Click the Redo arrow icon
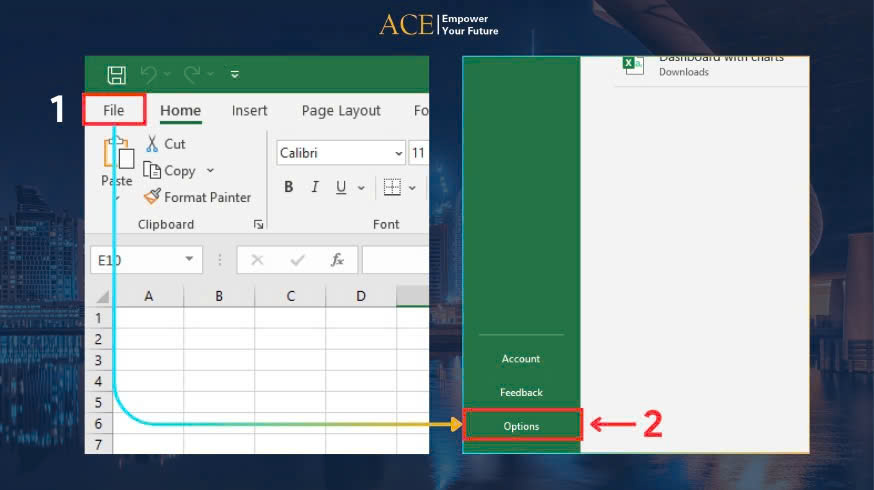The image size is (874, 490). point(192,75)
